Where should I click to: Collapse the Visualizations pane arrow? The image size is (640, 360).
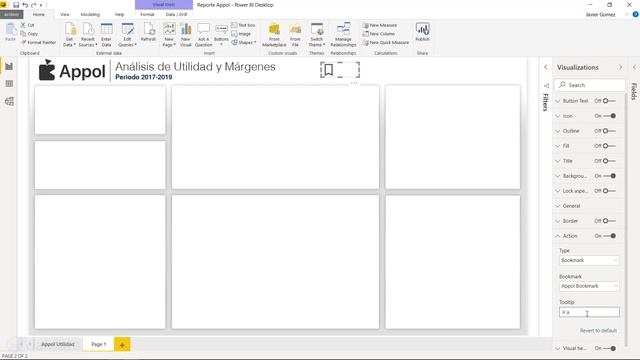pyautogui.click(x=620, y=67)
